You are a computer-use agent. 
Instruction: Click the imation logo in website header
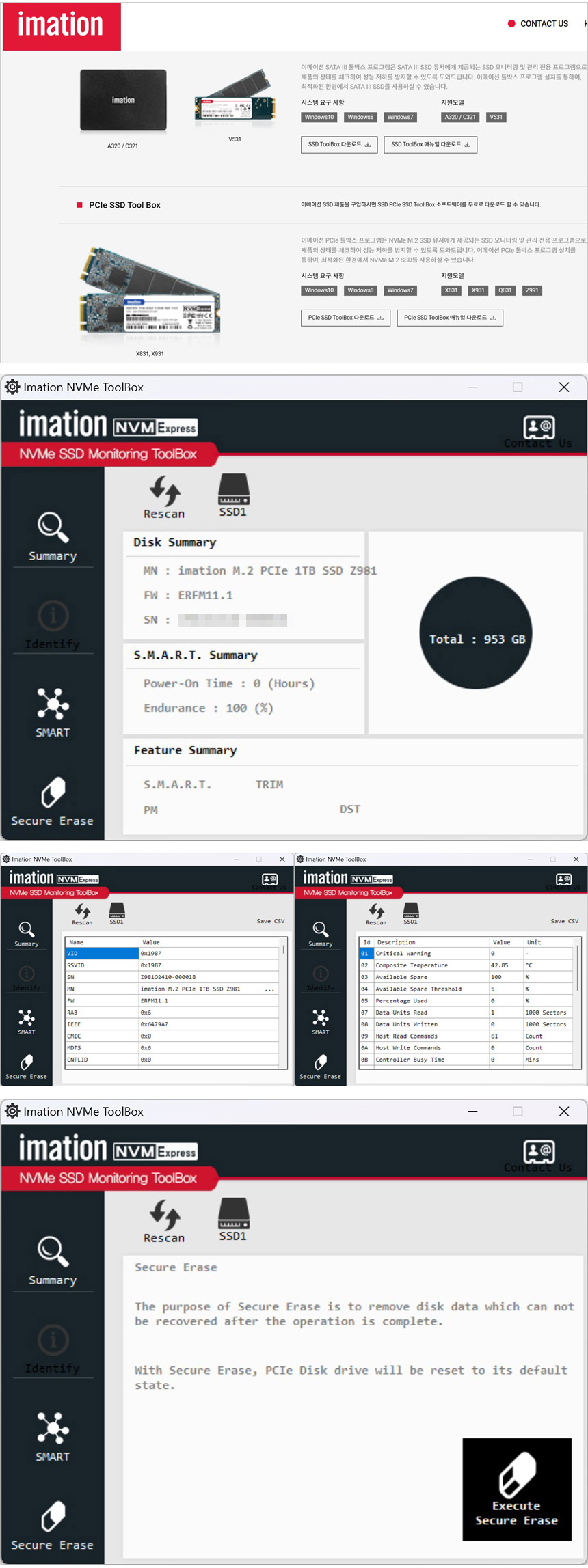[x=61, y=25]
